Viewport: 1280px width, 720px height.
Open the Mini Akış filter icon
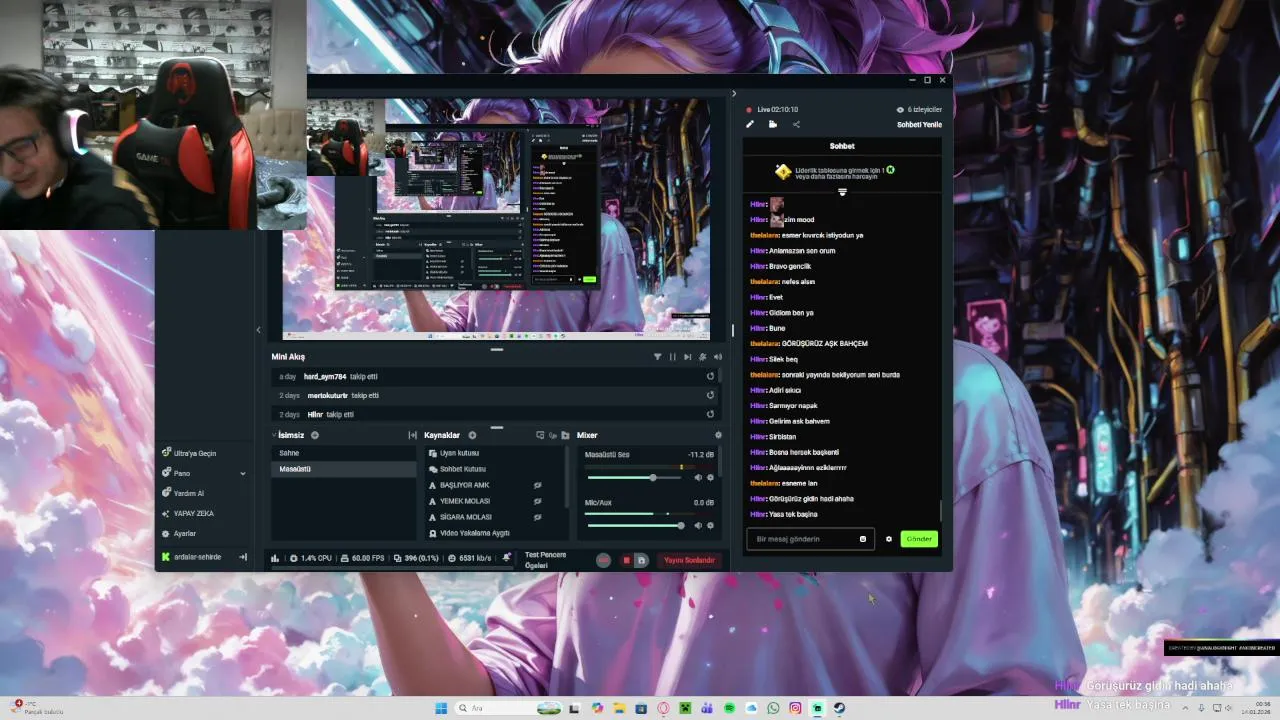pos(657,357)
